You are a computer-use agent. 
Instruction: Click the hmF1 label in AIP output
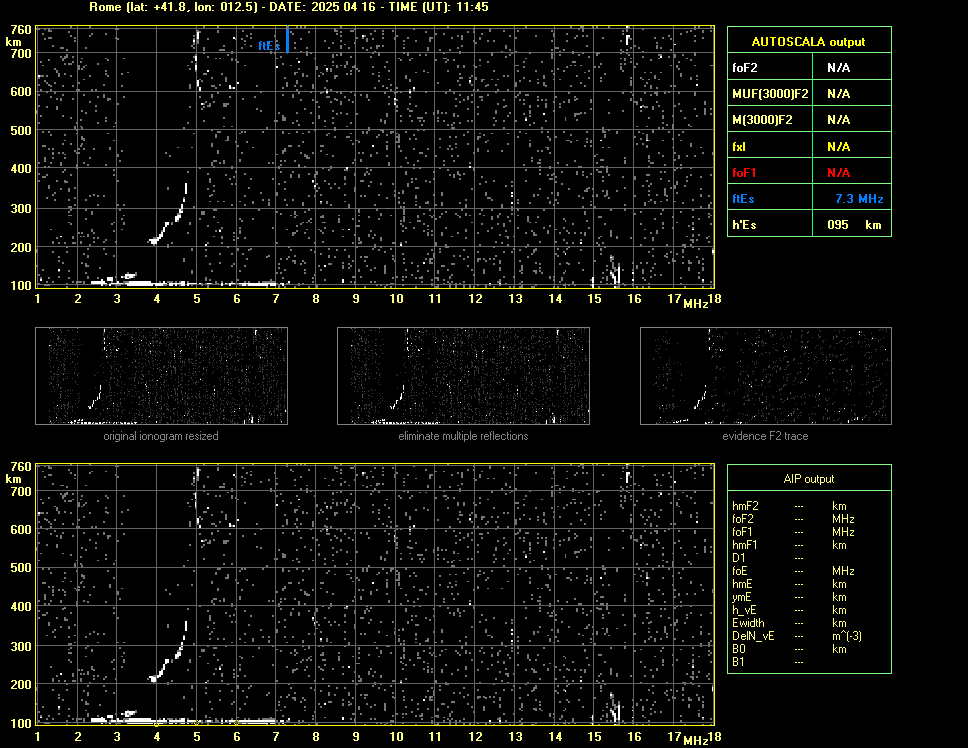(x=745, y=545)
